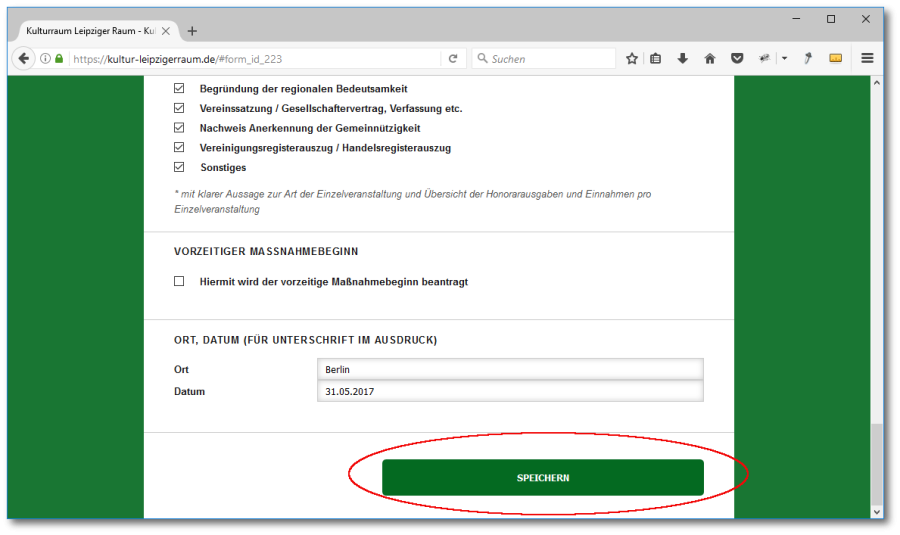Click the Ort label
The height and width of the screenshot is (535, 900).
[181, 369]
